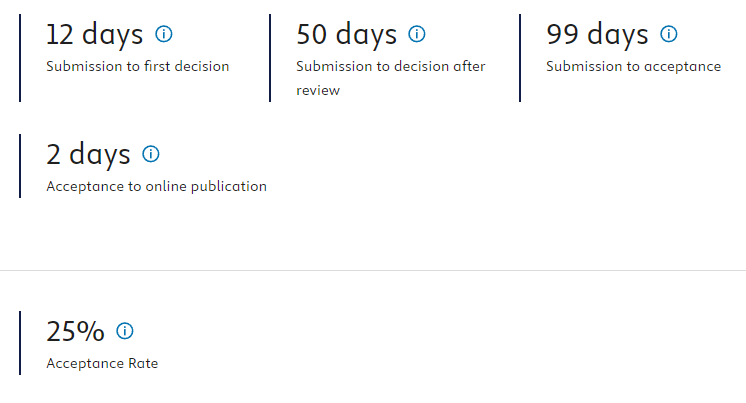Screen dimensions: 746x403
Task: Select the Submission to acceptance label
Action: (x=633, y=66)
